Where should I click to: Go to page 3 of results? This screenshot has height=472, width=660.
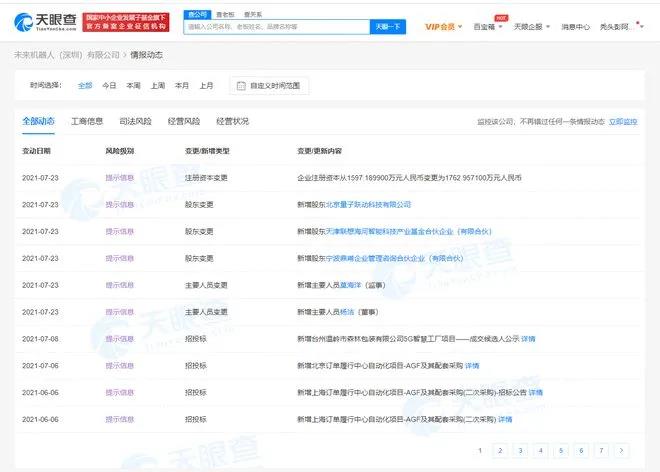[x=518, y=451]
